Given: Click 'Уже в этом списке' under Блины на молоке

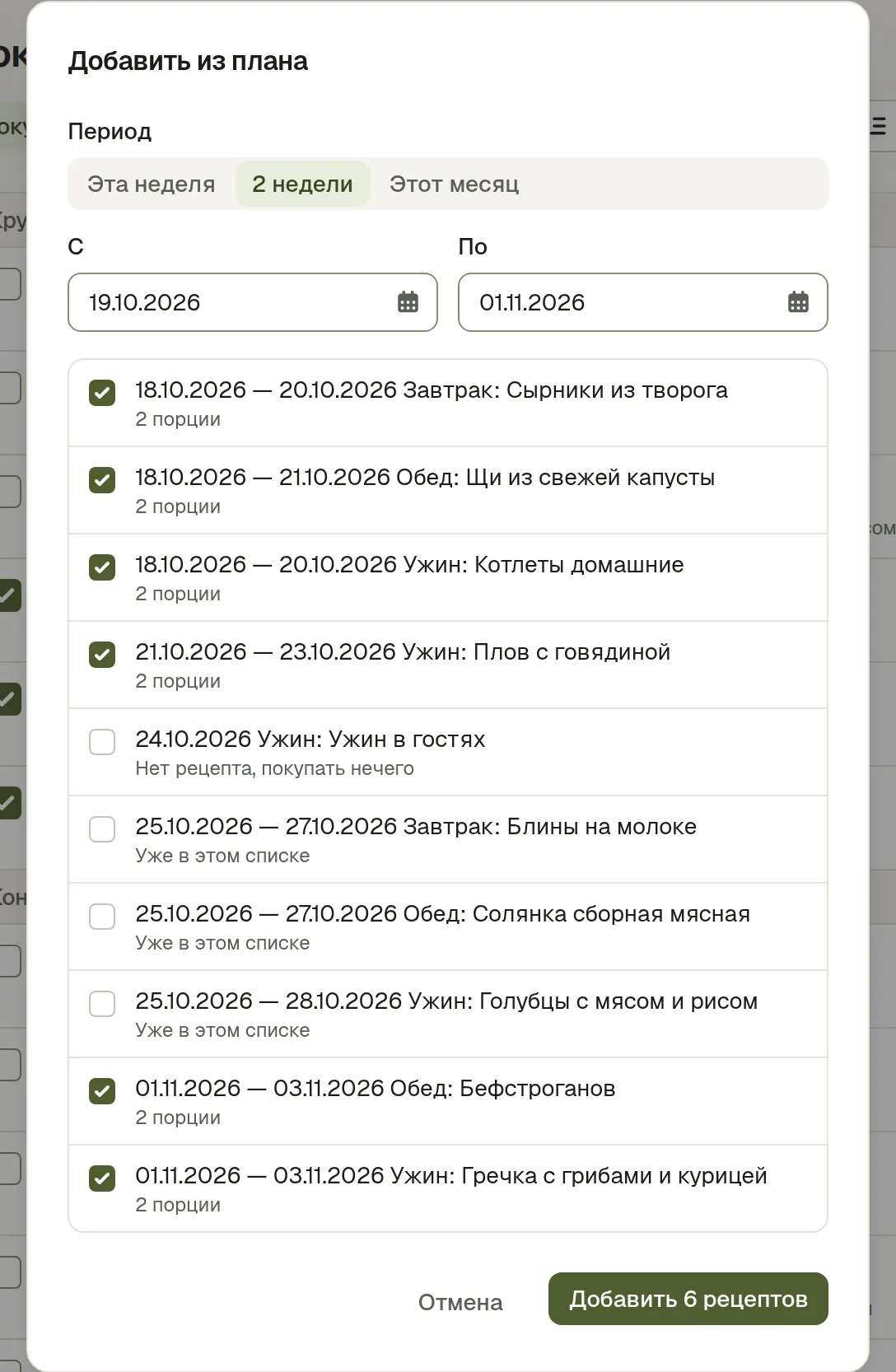Looking at the screenshot, I should coord(223,856).
